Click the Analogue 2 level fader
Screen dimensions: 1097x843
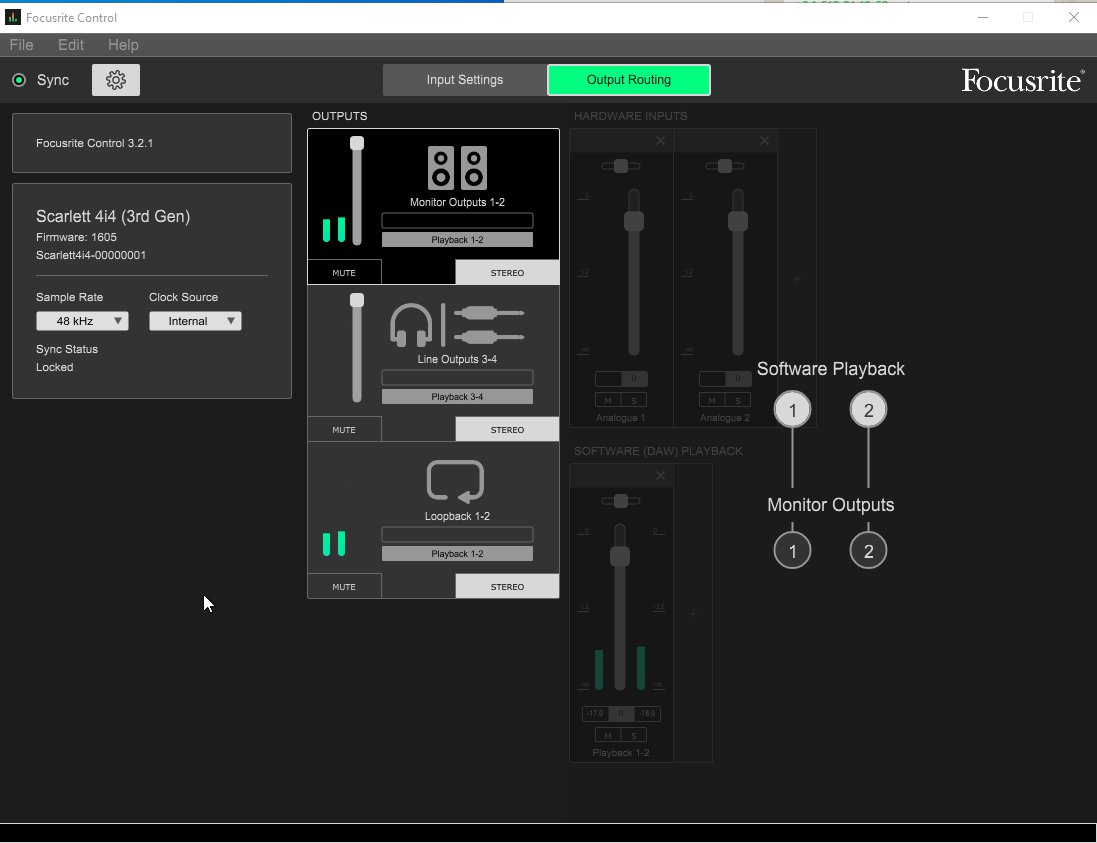737,222
